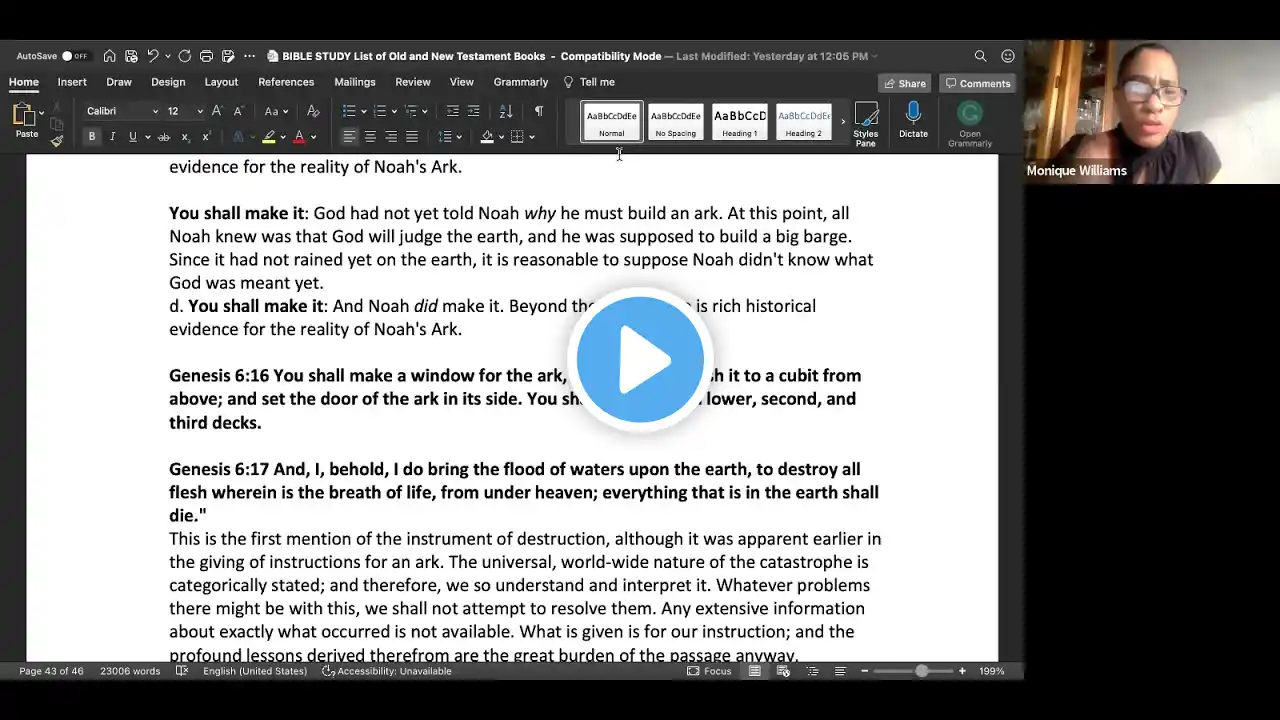Open the Design tab
Image resolution: width=1280 pixels, height=720 pixels.
pyautogui.click(x=168, y=82)
